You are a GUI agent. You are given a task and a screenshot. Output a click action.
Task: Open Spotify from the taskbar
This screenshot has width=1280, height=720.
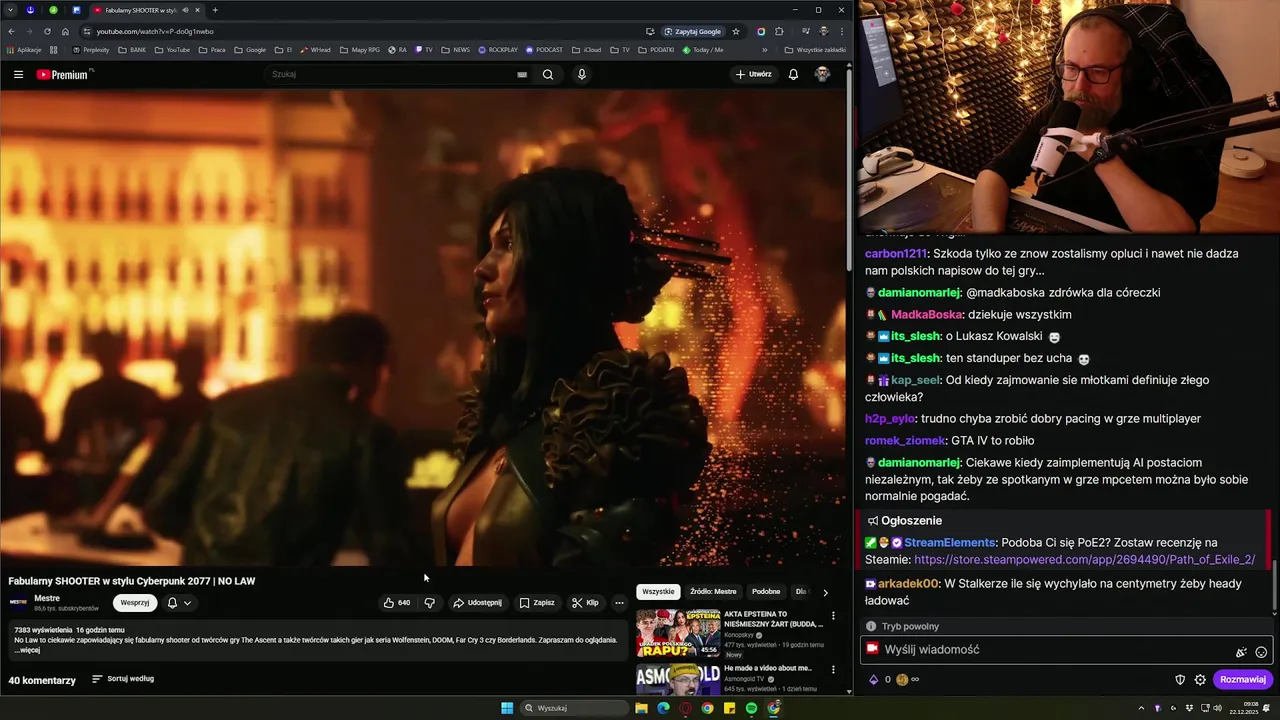coord(751,708)
